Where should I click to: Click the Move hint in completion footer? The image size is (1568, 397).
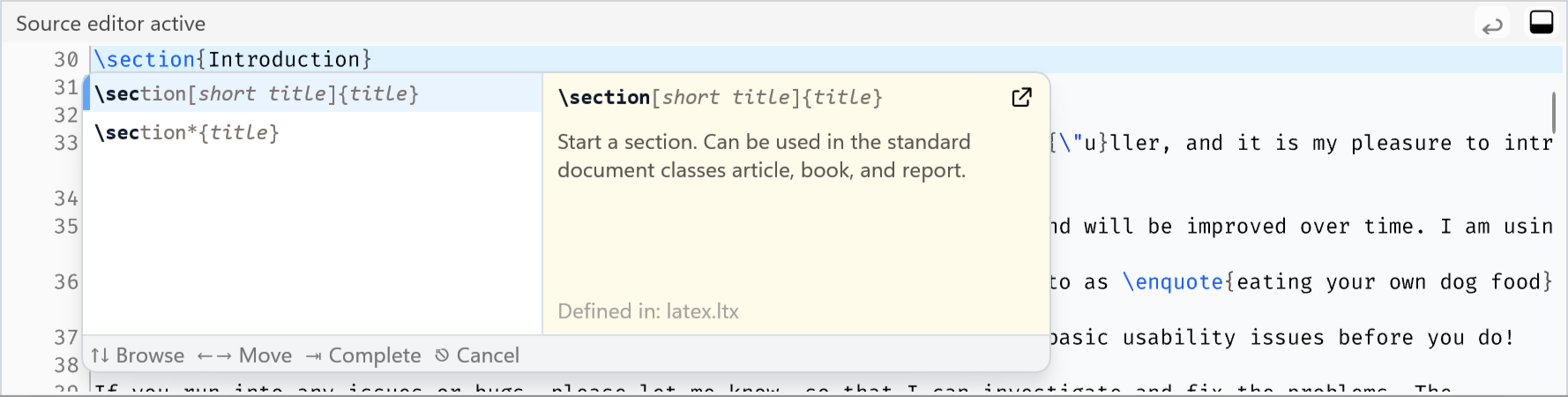point(244,356)
